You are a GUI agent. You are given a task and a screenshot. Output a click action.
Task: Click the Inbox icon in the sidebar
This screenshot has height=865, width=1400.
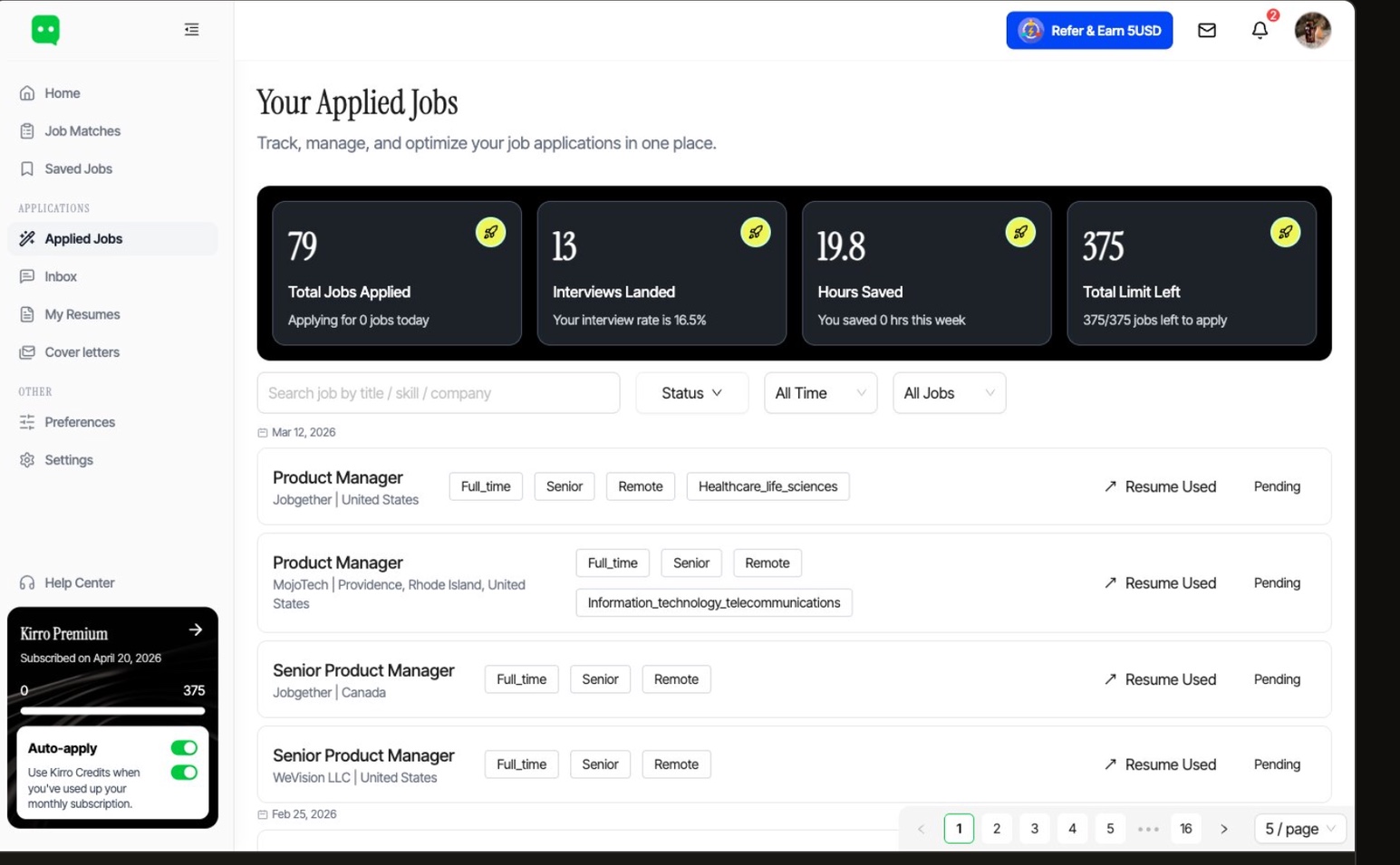tap(27, 276)
